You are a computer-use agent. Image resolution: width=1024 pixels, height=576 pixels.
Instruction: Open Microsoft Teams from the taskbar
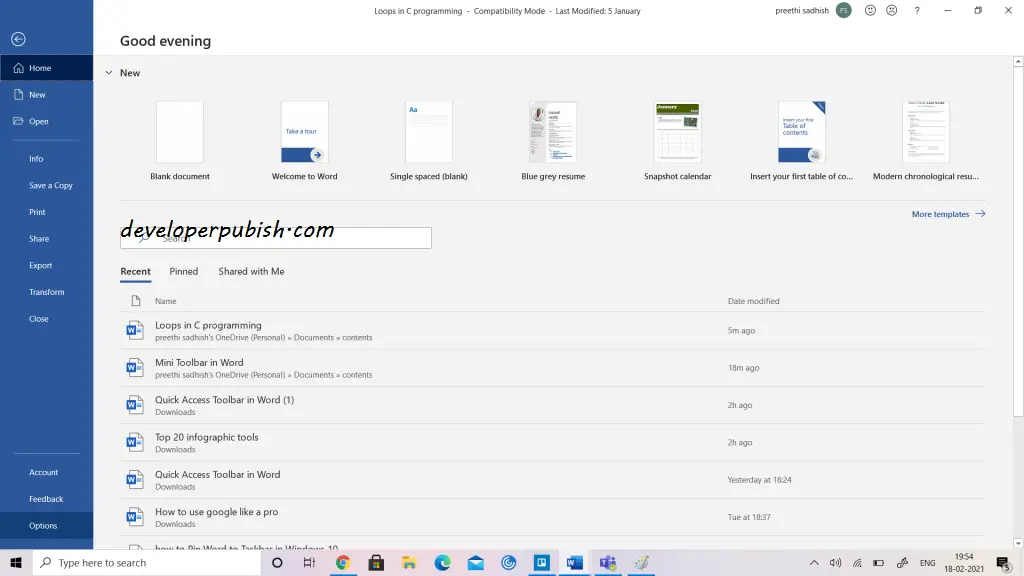(x=608, y=562)
